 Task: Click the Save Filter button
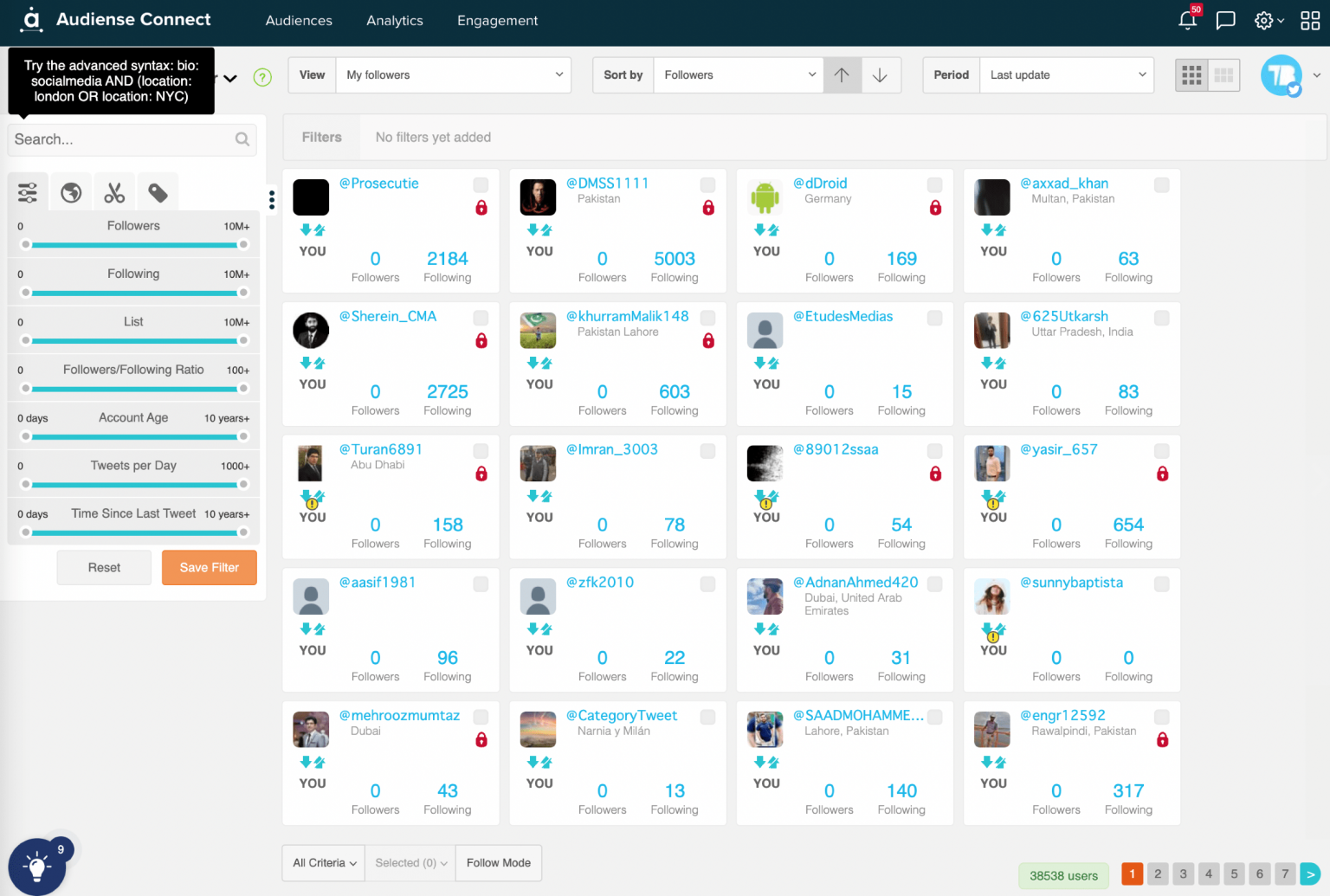209,567
